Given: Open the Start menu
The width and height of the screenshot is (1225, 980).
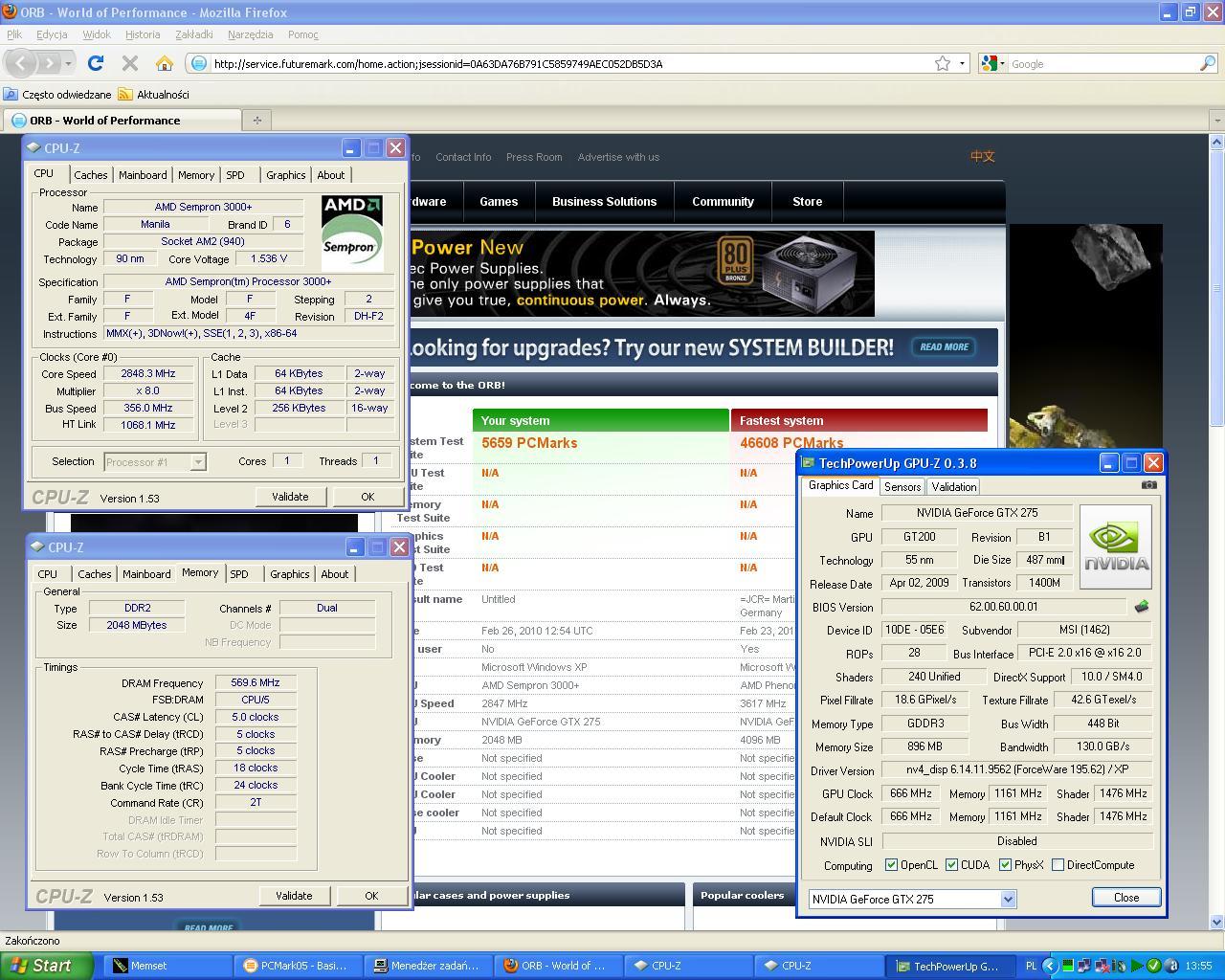Looking at the screenshot, I should tap(46, 966).
